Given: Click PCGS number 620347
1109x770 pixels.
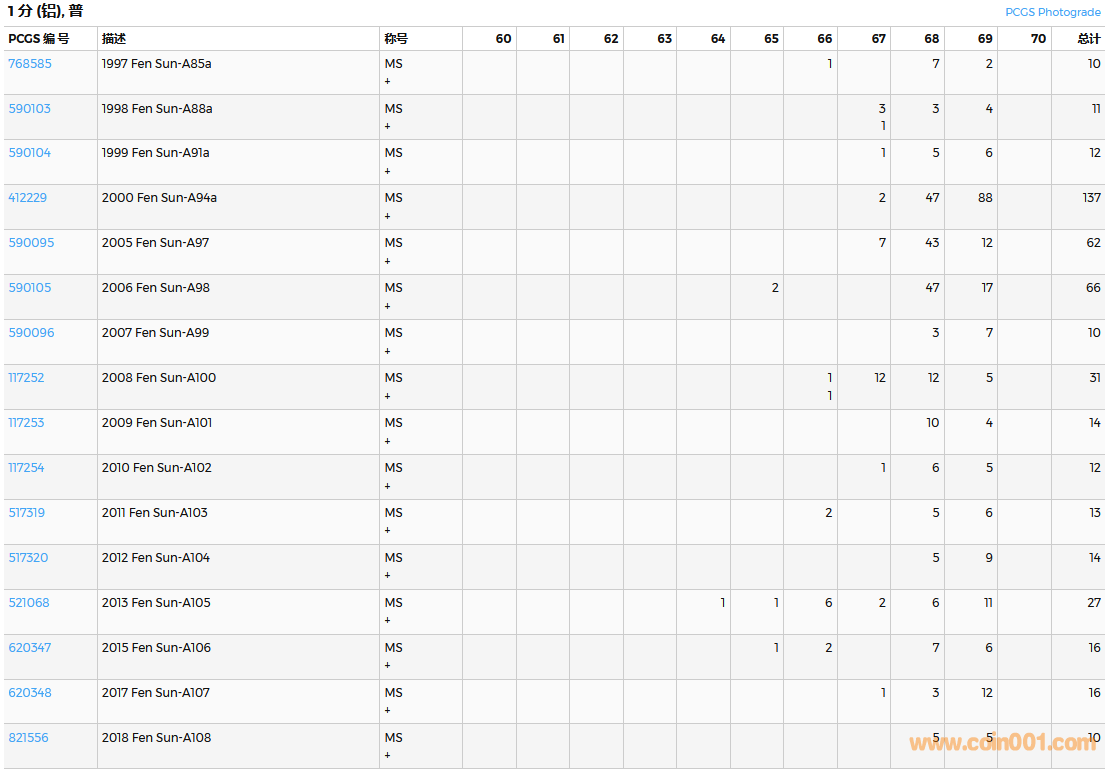Looking at the screenshot, I should 30,648.
